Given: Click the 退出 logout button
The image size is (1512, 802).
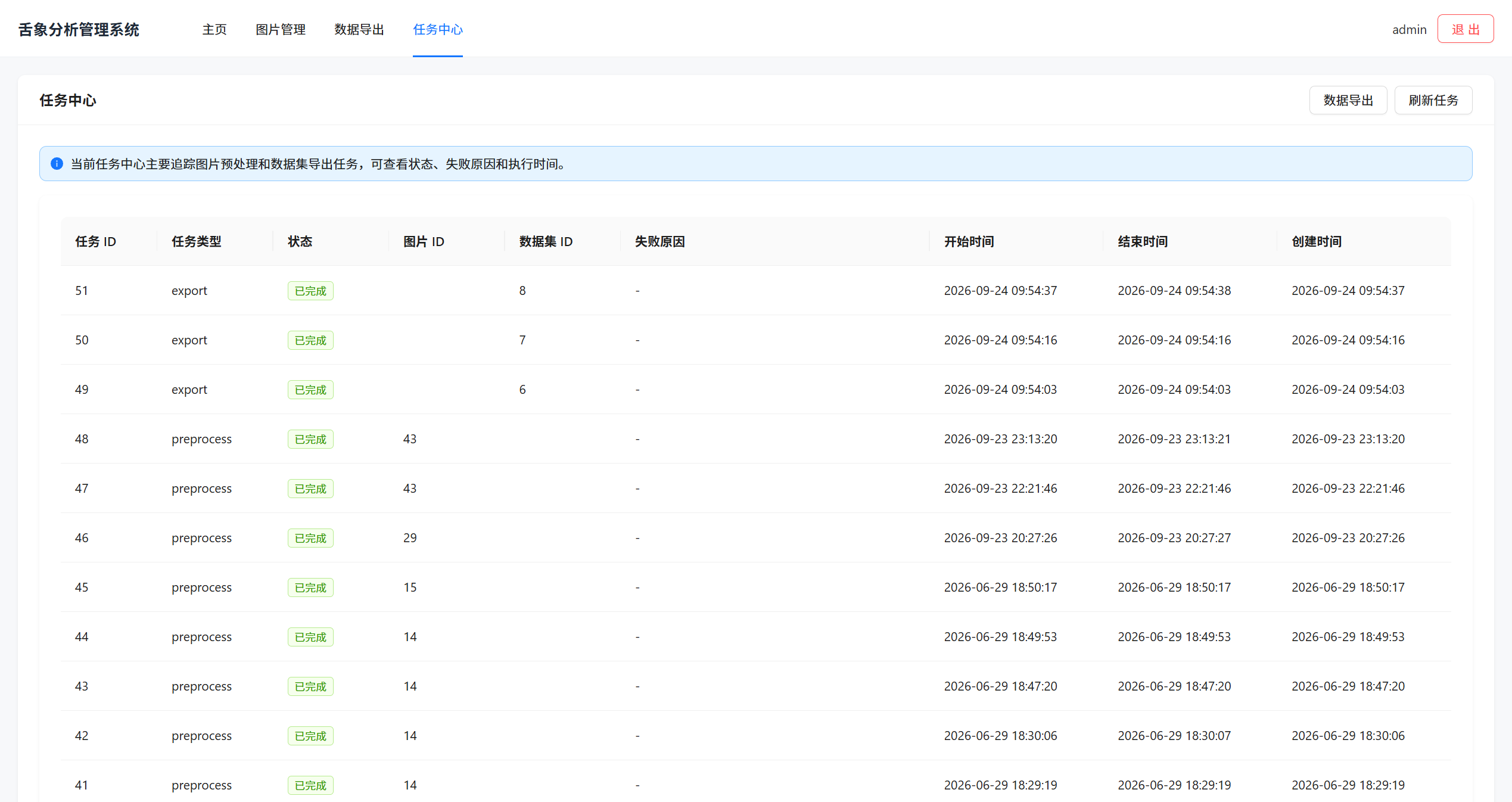Looking at the screenshot, I should click(1466, 29).
